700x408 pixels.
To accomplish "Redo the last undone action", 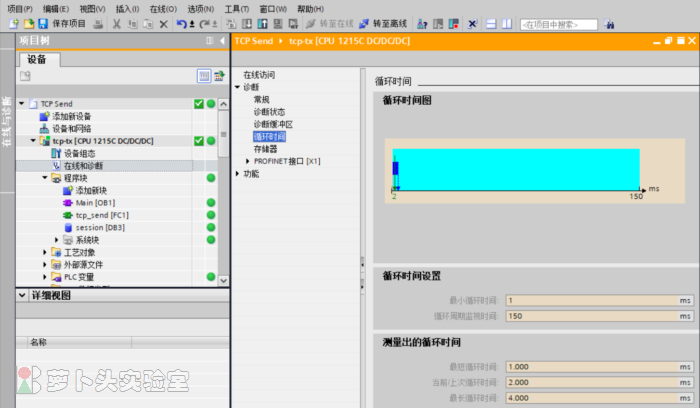I will coord(204,24).
